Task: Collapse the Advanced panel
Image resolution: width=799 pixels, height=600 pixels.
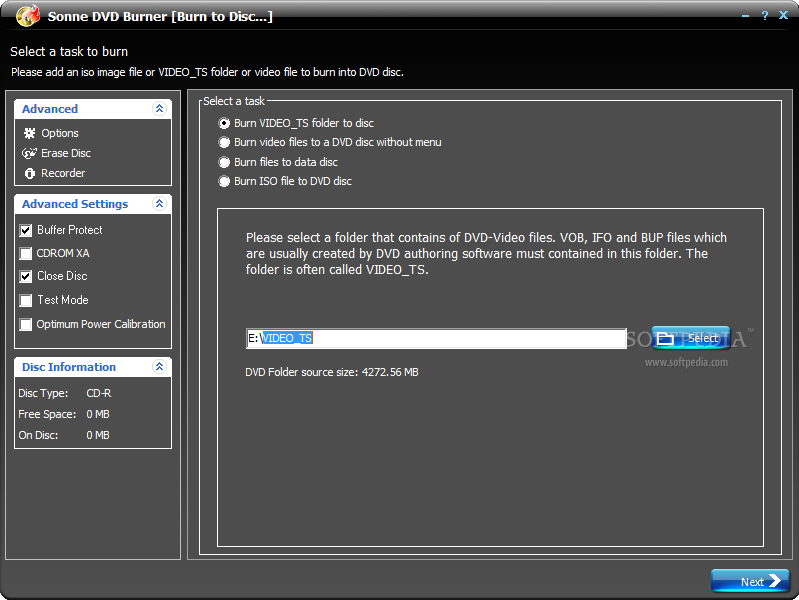Action: [x=159, y=109]
